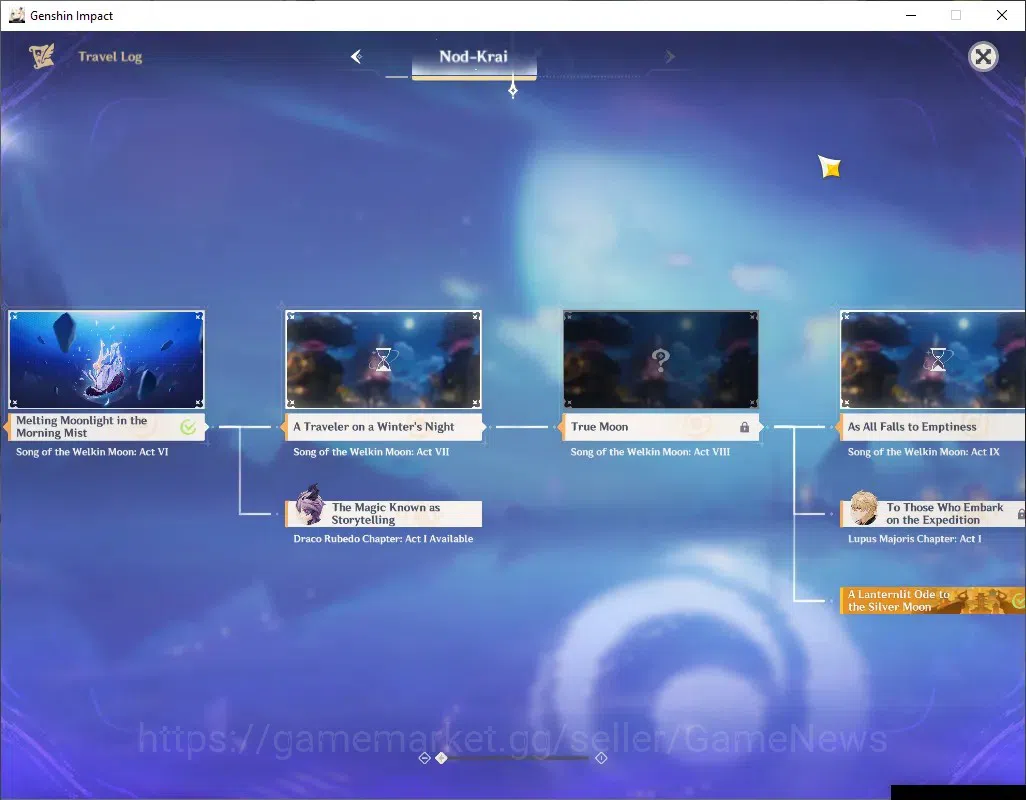
Task: Minimize the Genshin Impact window
Action: (x=910, y=15)
